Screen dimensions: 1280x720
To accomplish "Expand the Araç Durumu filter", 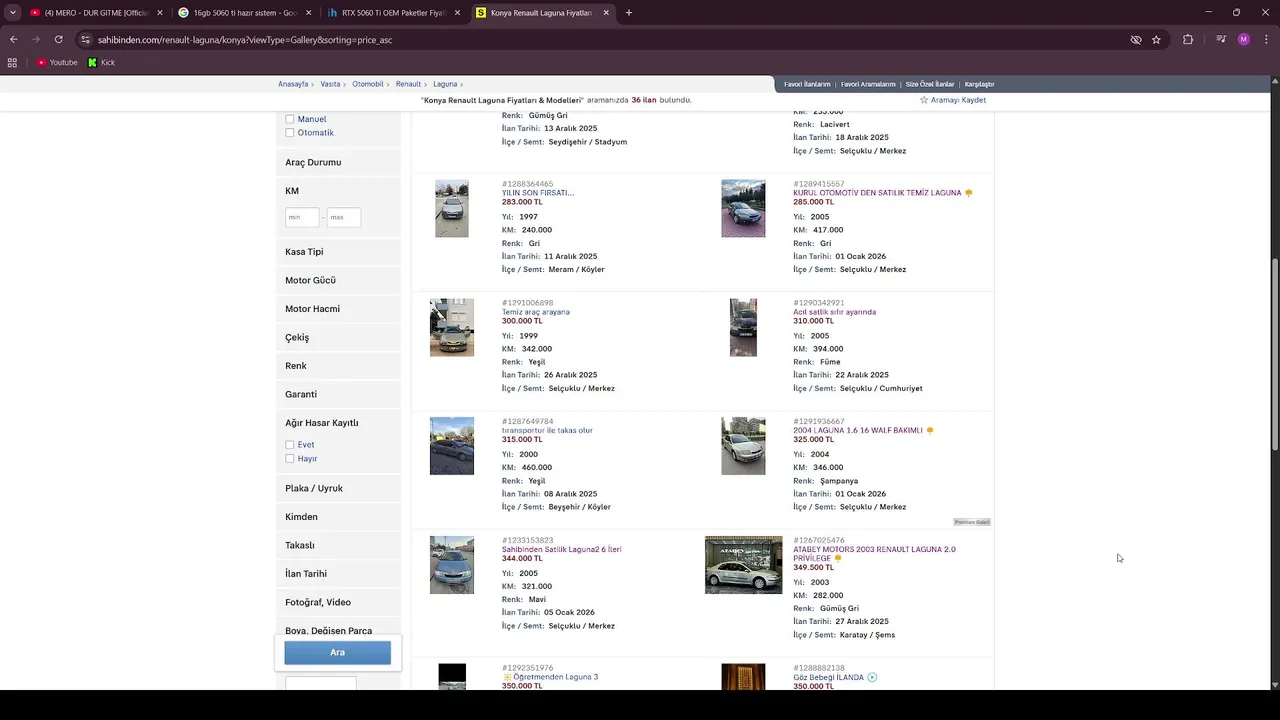I will tap(338, 162).
